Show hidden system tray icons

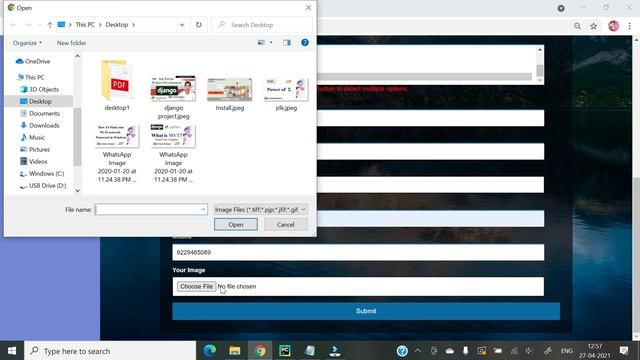coord(418,351)
